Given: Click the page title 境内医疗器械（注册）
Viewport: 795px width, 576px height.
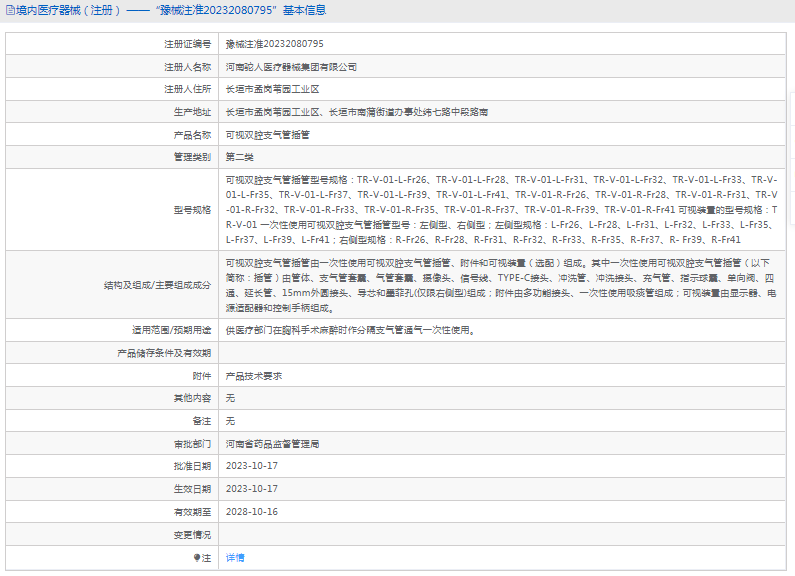Looking at the screenshot, I should click(x=67, y=10).
